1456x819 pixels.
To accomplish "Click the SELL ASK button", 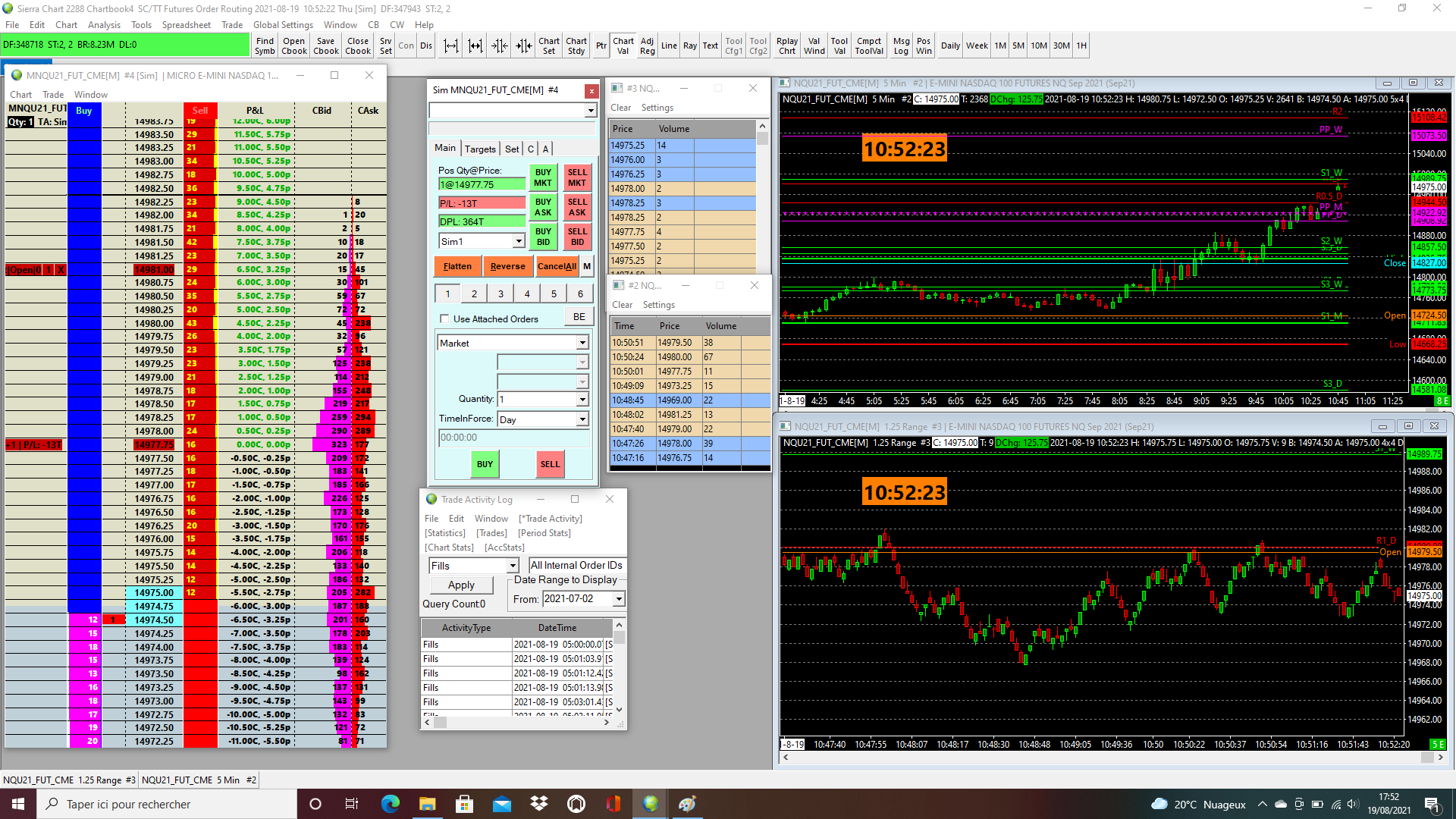I will click(577, 207).
